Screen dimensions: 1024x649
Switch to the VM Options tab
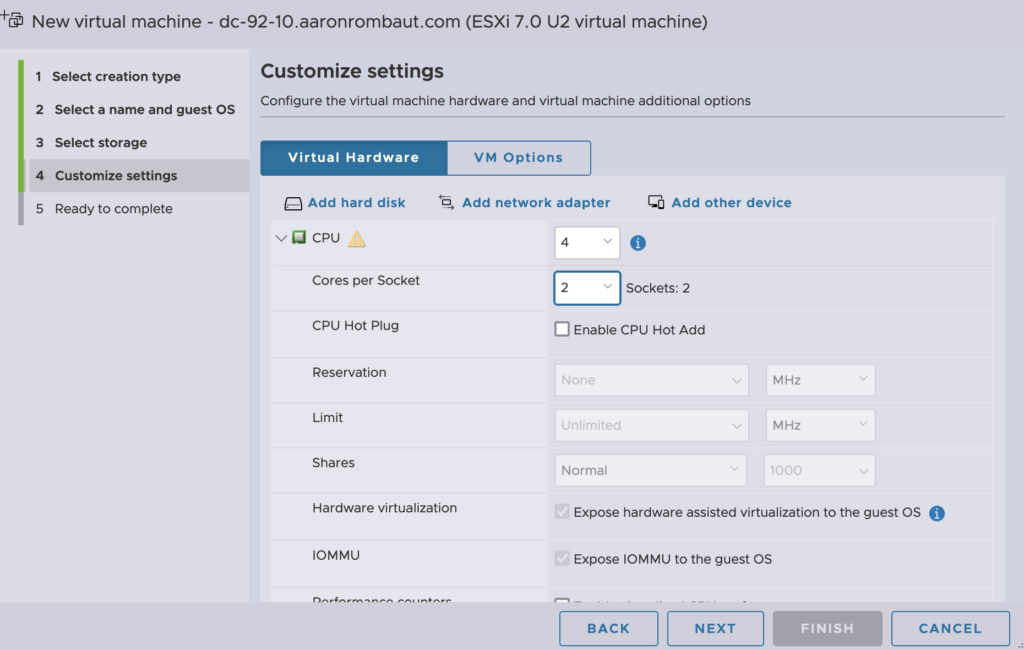pyautogui.click(x=518, y=158)
